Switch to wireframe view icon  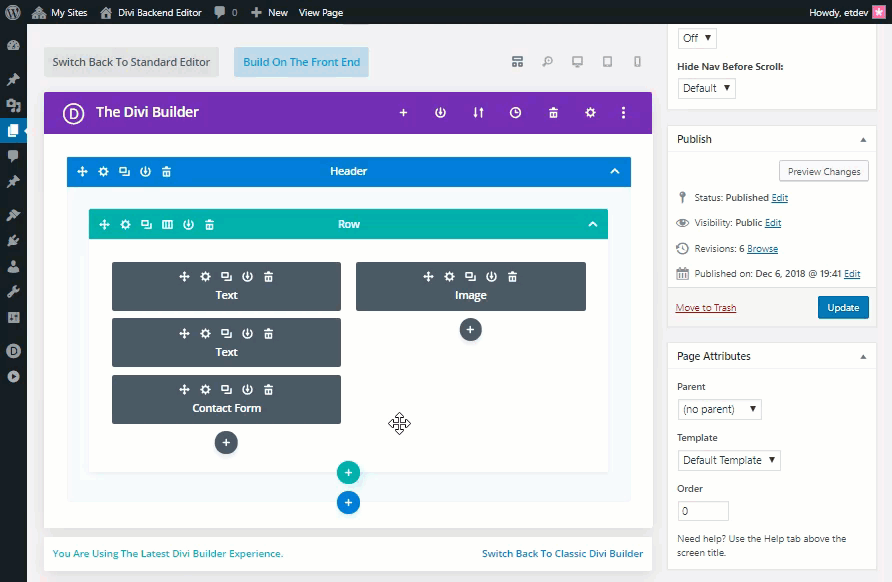pyautogui.click(x=517, y=61)
